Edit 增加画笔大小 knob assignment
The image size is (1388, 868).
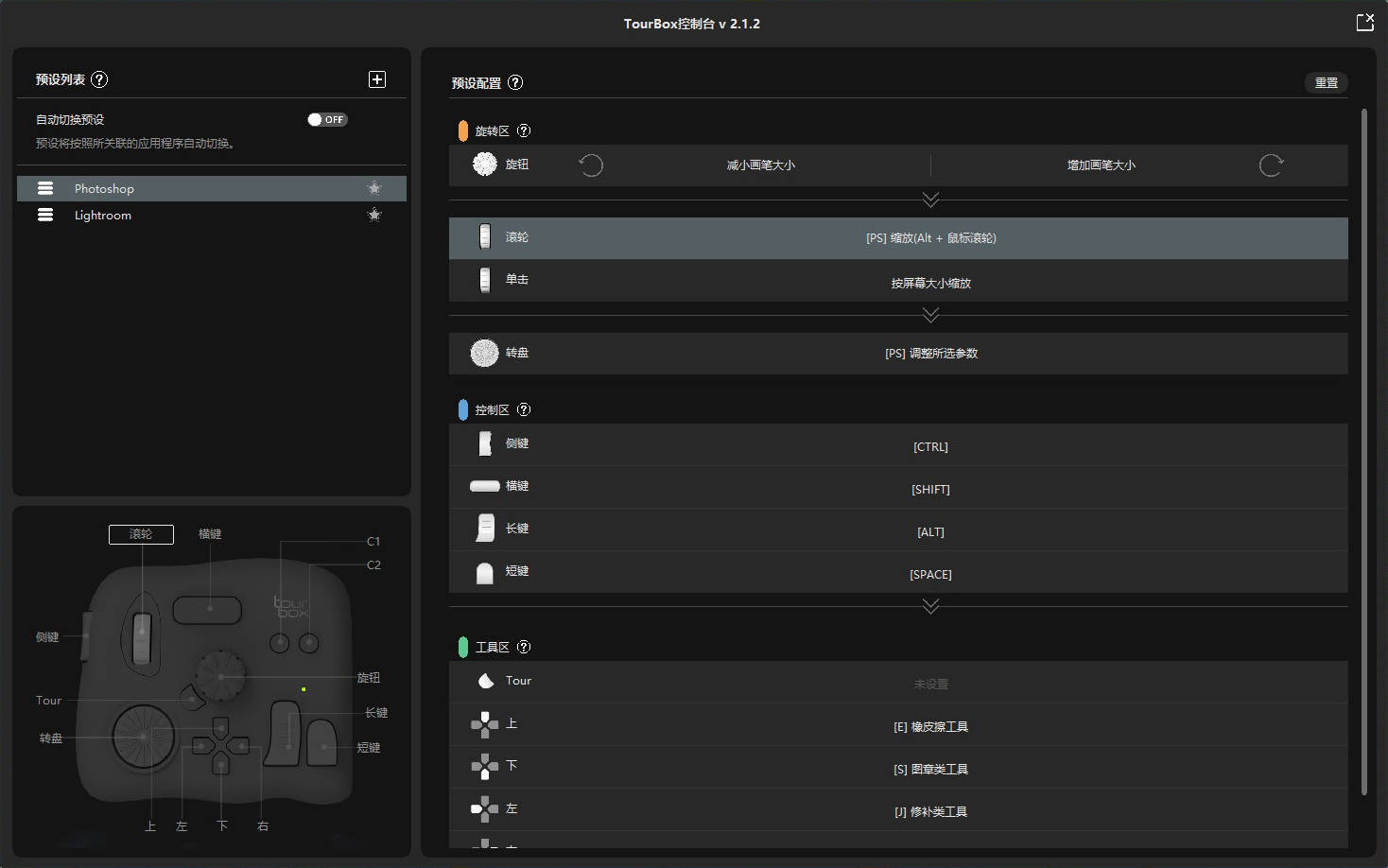pyautogui.click(x=1102, y=165)
